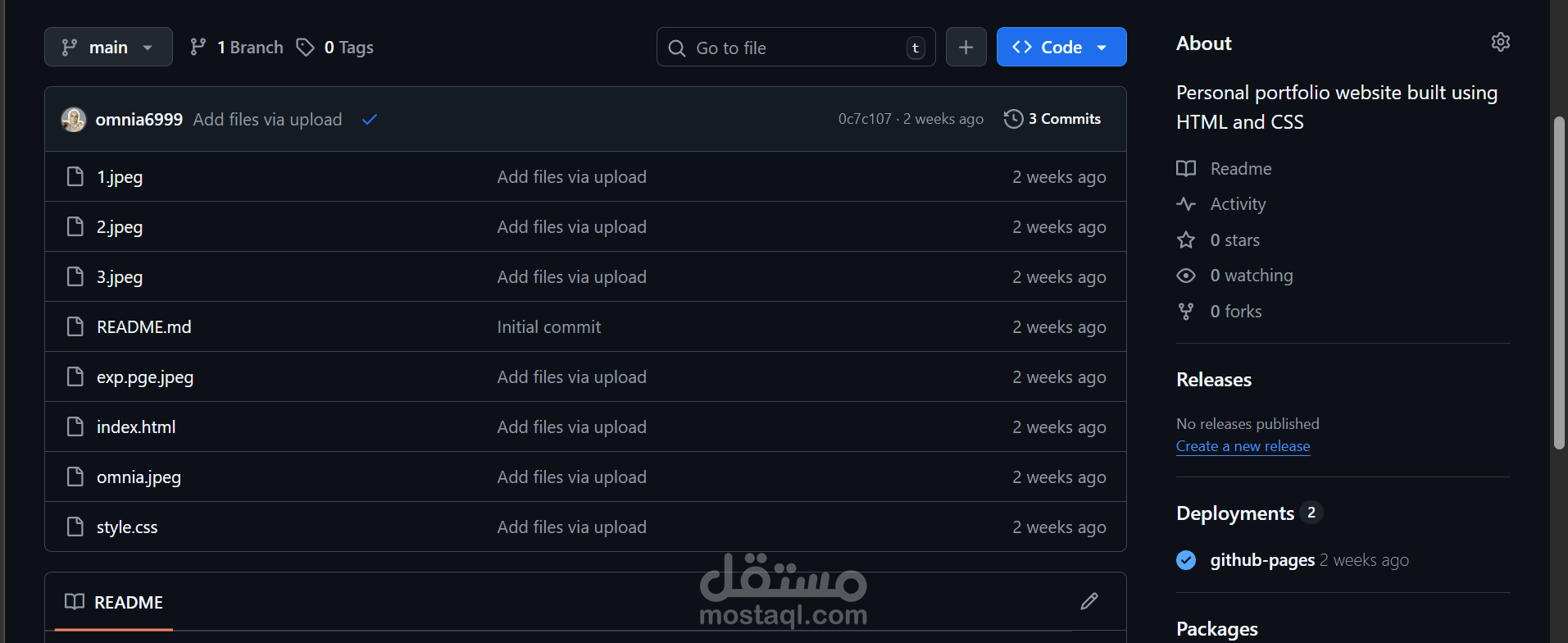
Task: Click the Activity pulse icon
Action: tap(1186, 203)
